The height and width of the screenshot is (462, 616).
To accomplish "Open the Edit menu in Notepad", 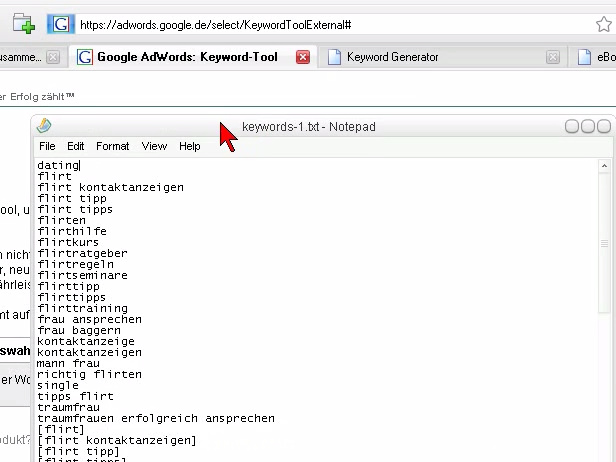I will tap(76, 146).
